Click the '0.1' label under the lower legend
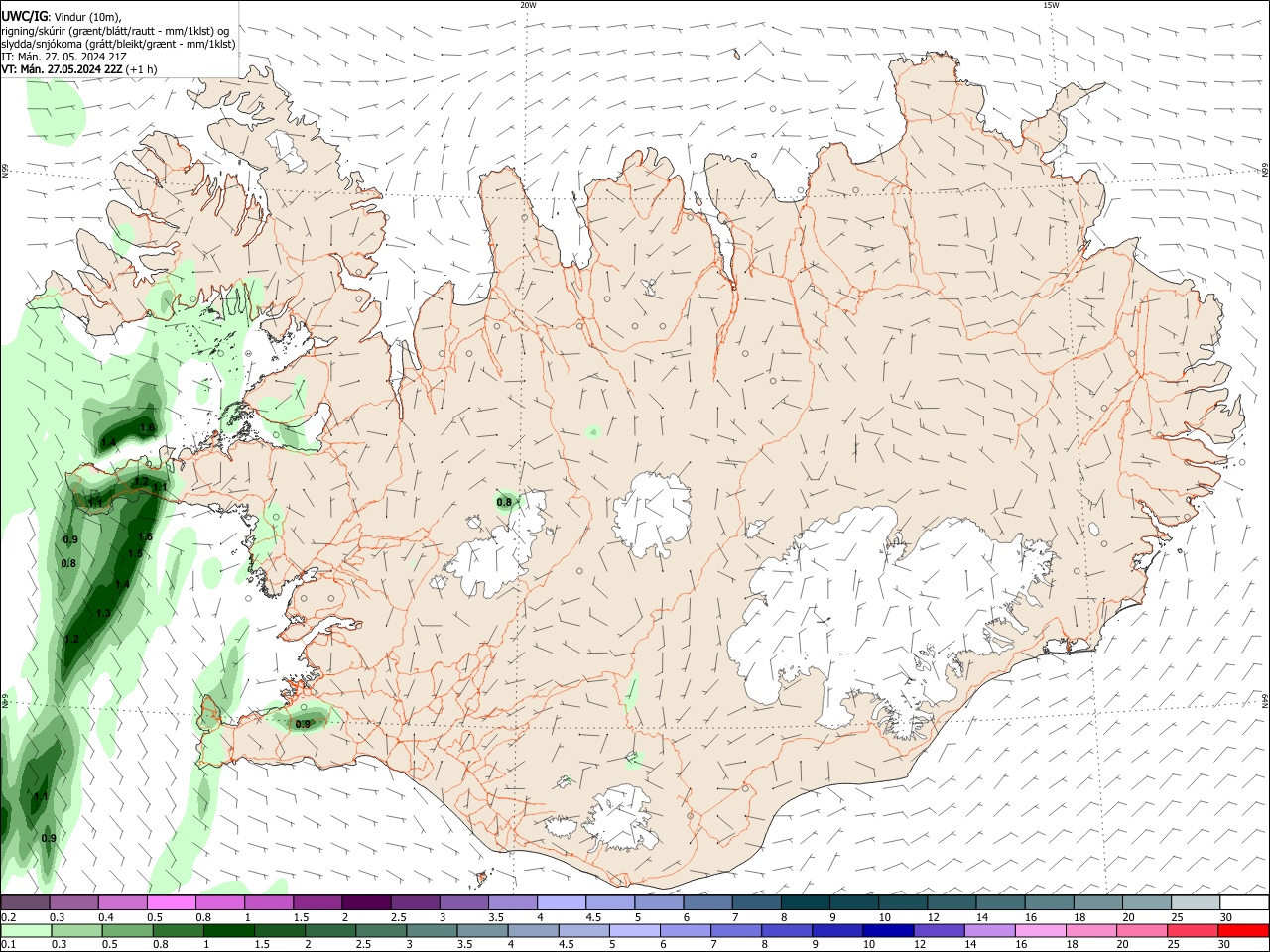This screenshot has height=952, width=1270. 9,945
